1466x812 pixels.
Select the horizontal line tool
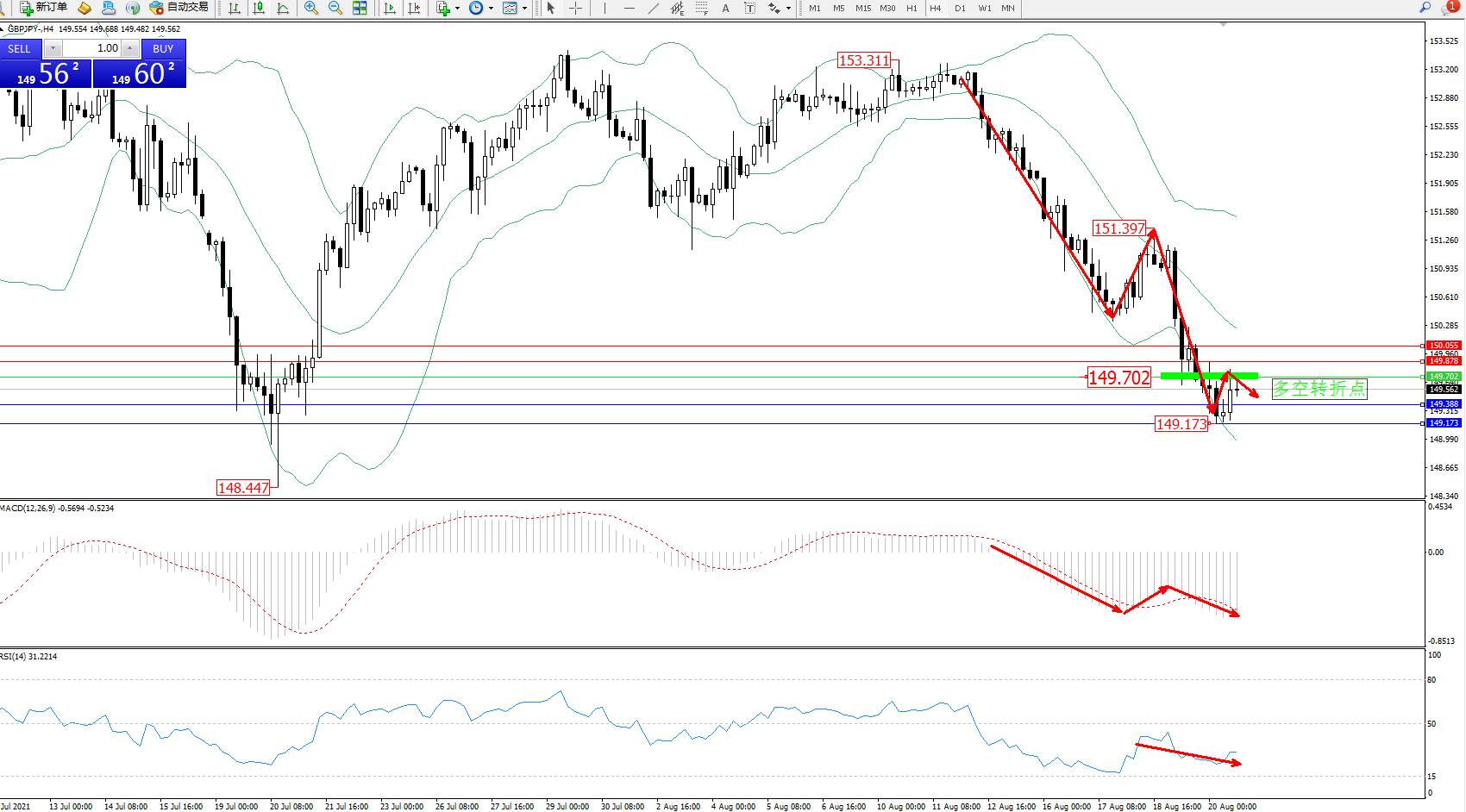coord(629,8)
